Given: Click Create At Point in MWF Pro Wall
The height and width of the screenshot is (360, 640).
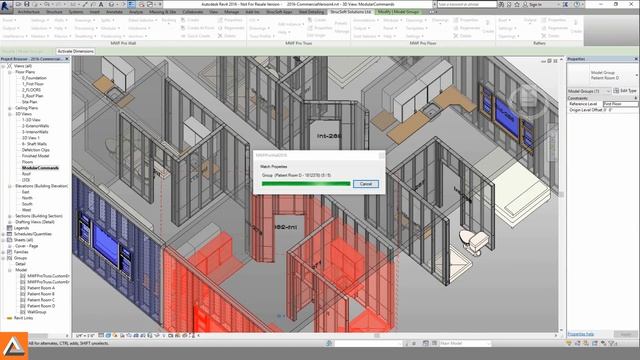Looking at the screenshot, I should pyautogui.click(x=198, y=28).
